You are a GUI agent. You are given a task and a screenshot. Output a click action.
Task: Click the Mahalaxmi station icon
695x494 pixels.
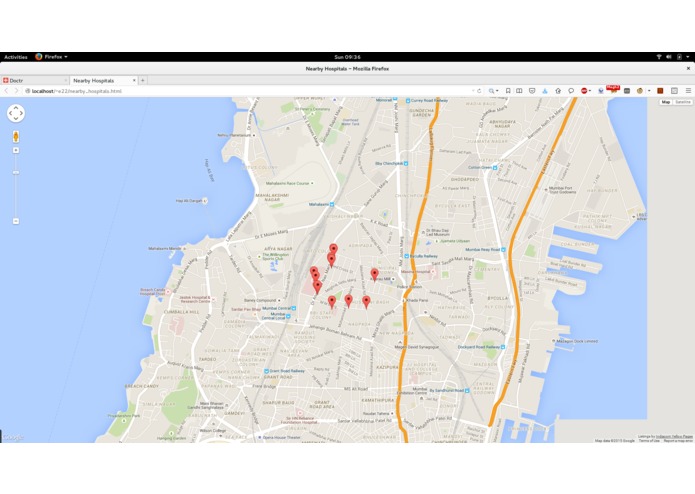click(332, 204)
